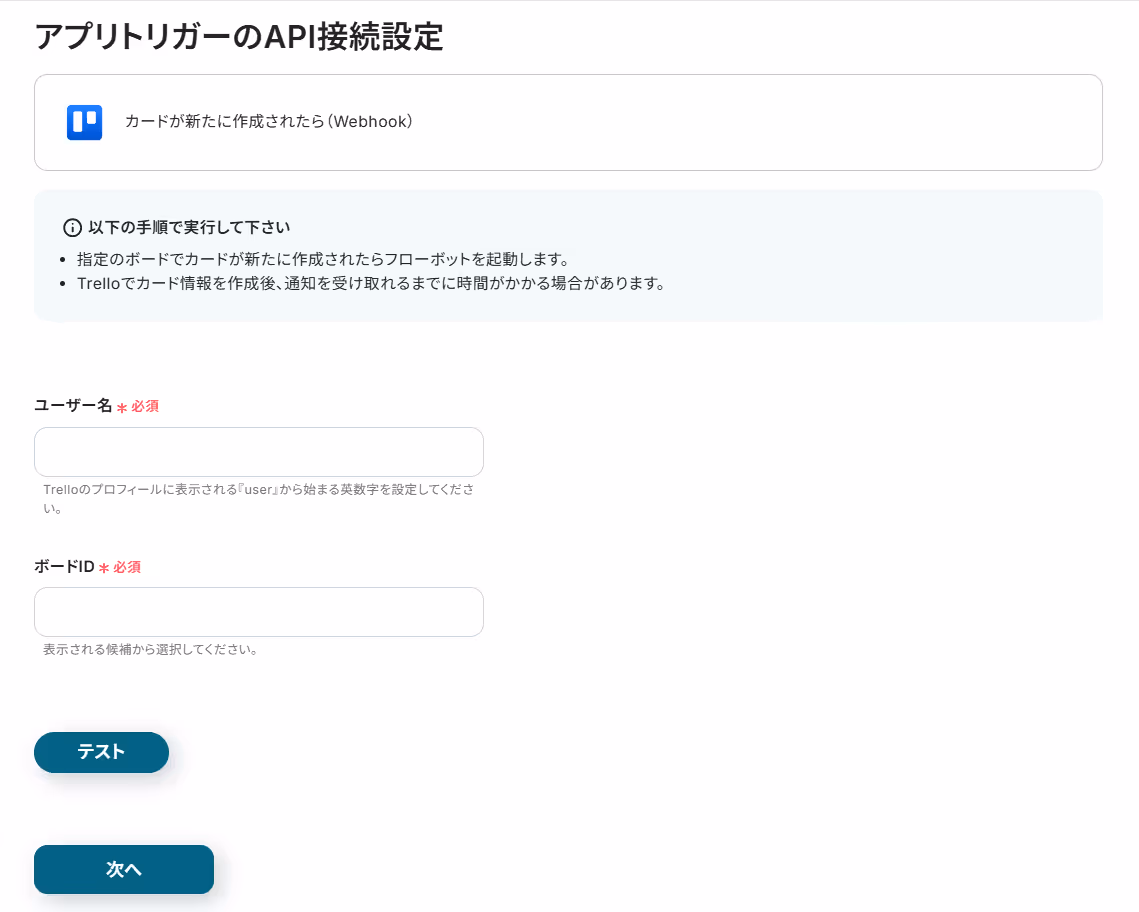Click the Trelloのプロフィール username hint text
The image size is (1139, 912).
[x=259, y=498]
